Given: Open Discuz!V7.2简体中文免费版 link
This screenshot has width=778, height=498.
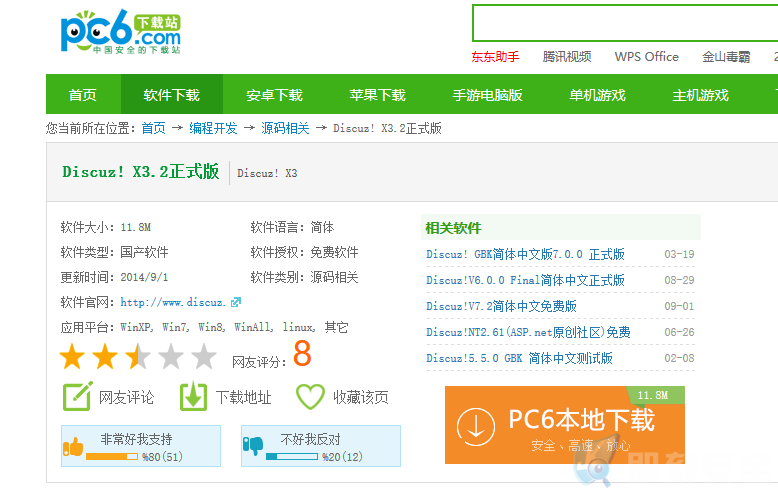Looking at the screenshot, I should pyautogui.click(x=501, y=306).
